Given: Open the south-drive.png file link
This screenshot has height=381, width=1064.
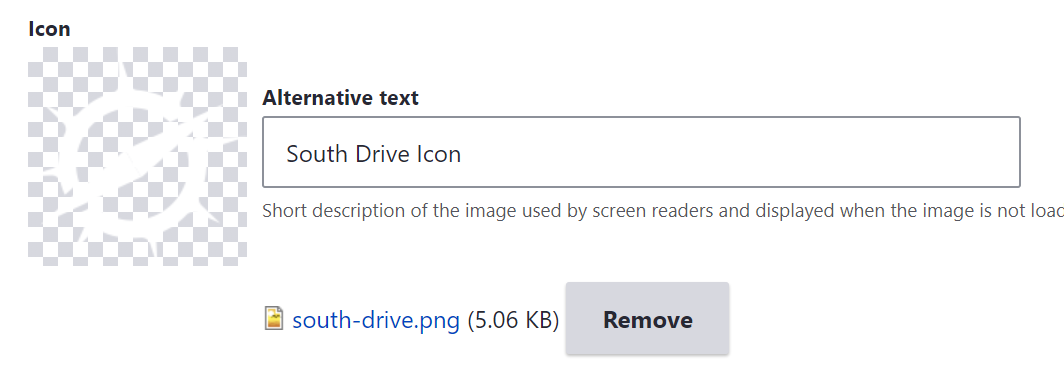Looking at the screenshot, I should tap(376, 320).
